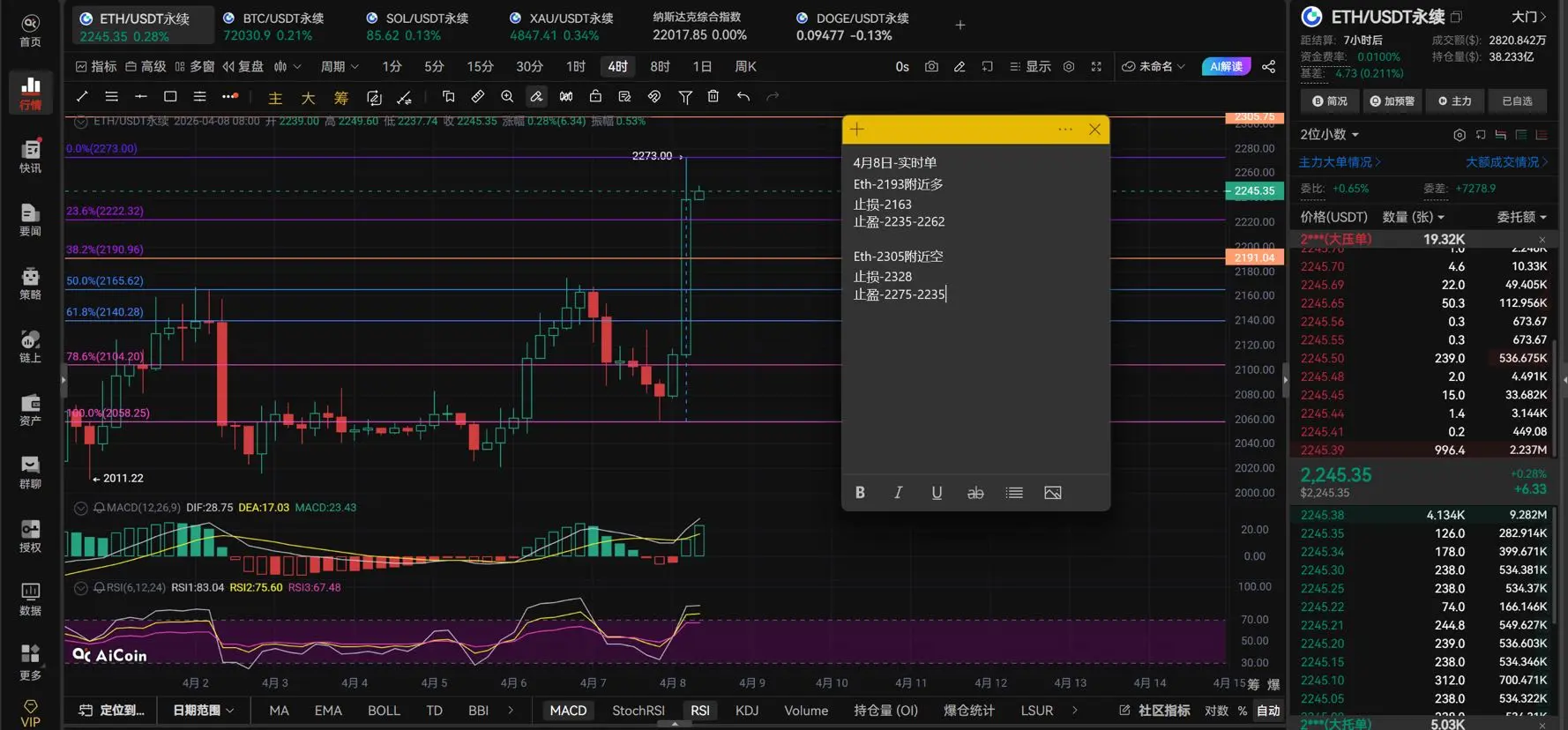
Task: Open the 主力大单情况 link
Action: pyautogui.click(x=1340, y=162)
